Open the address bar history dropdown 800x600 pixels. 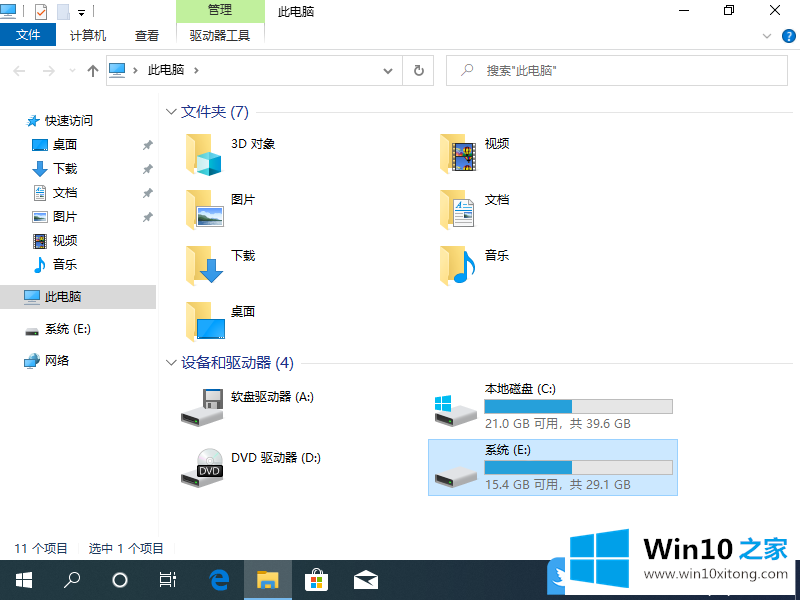click(x=388, y=71)
